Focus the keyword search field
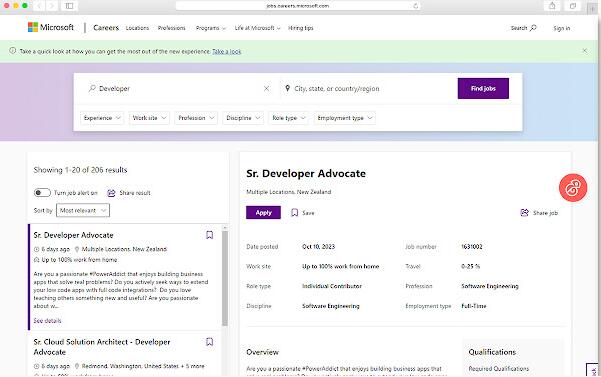The height and width of the screenshot is (377, 601). pos(179,89)
